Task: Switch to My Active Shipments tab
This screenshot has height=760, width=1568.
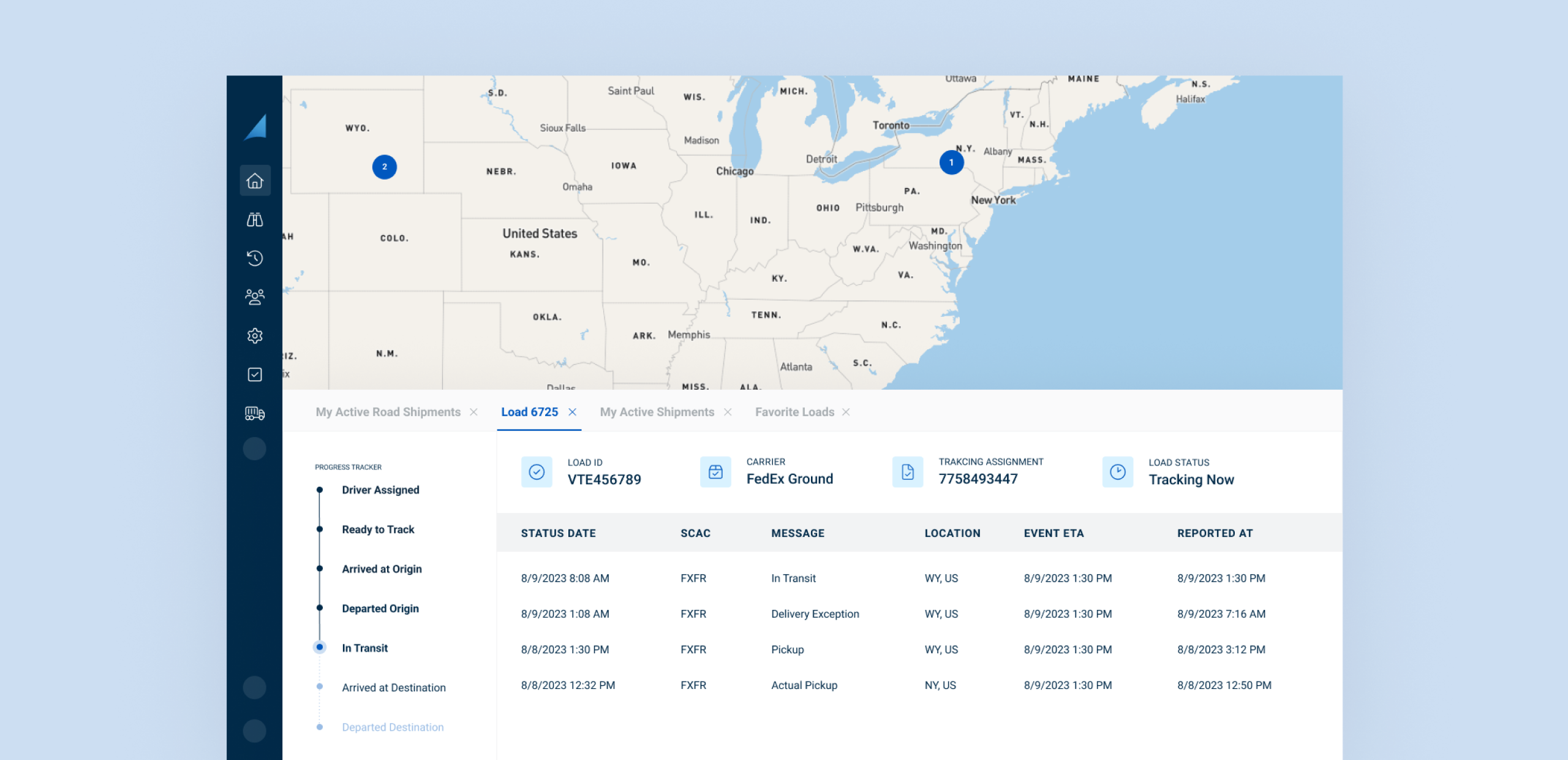Action: (657, 412)
